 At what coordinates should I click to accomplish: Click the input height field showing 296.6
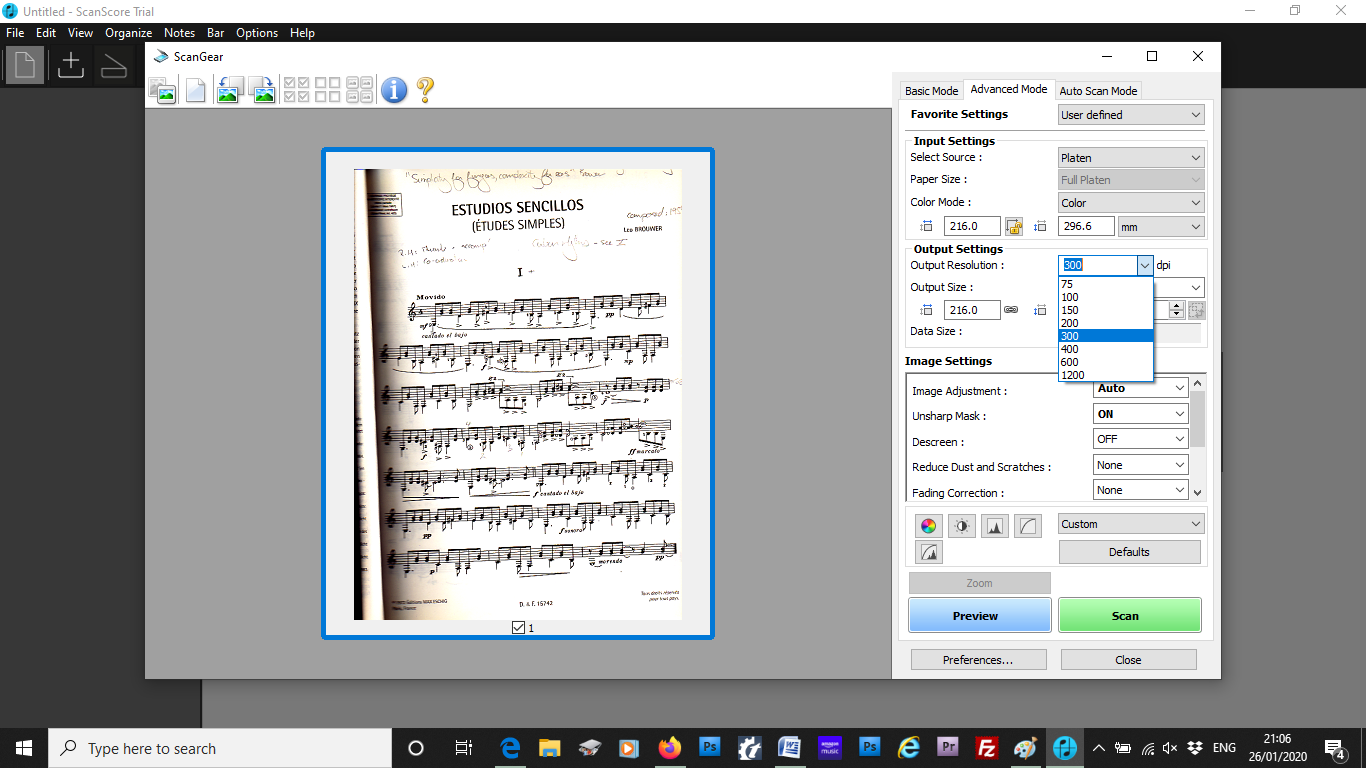coord(1086,227)
